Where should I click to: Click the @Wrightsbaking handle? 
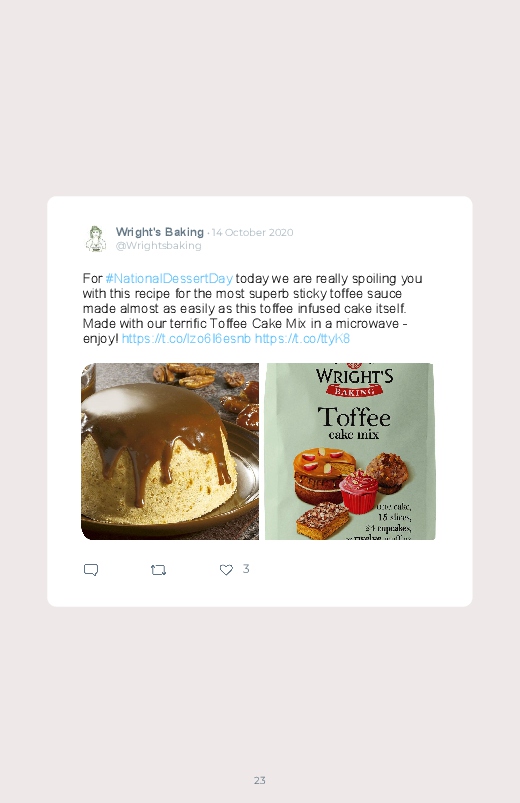[x=158, y=246]
